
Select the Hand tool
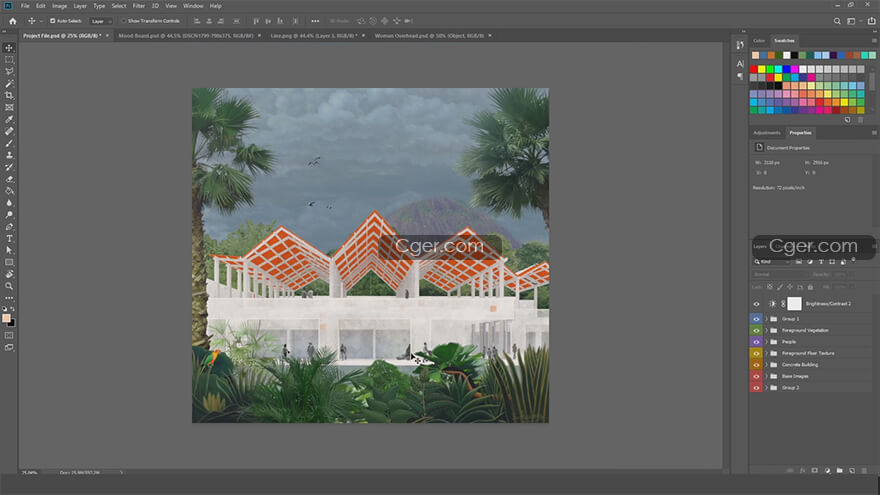(x=9, y=274)
